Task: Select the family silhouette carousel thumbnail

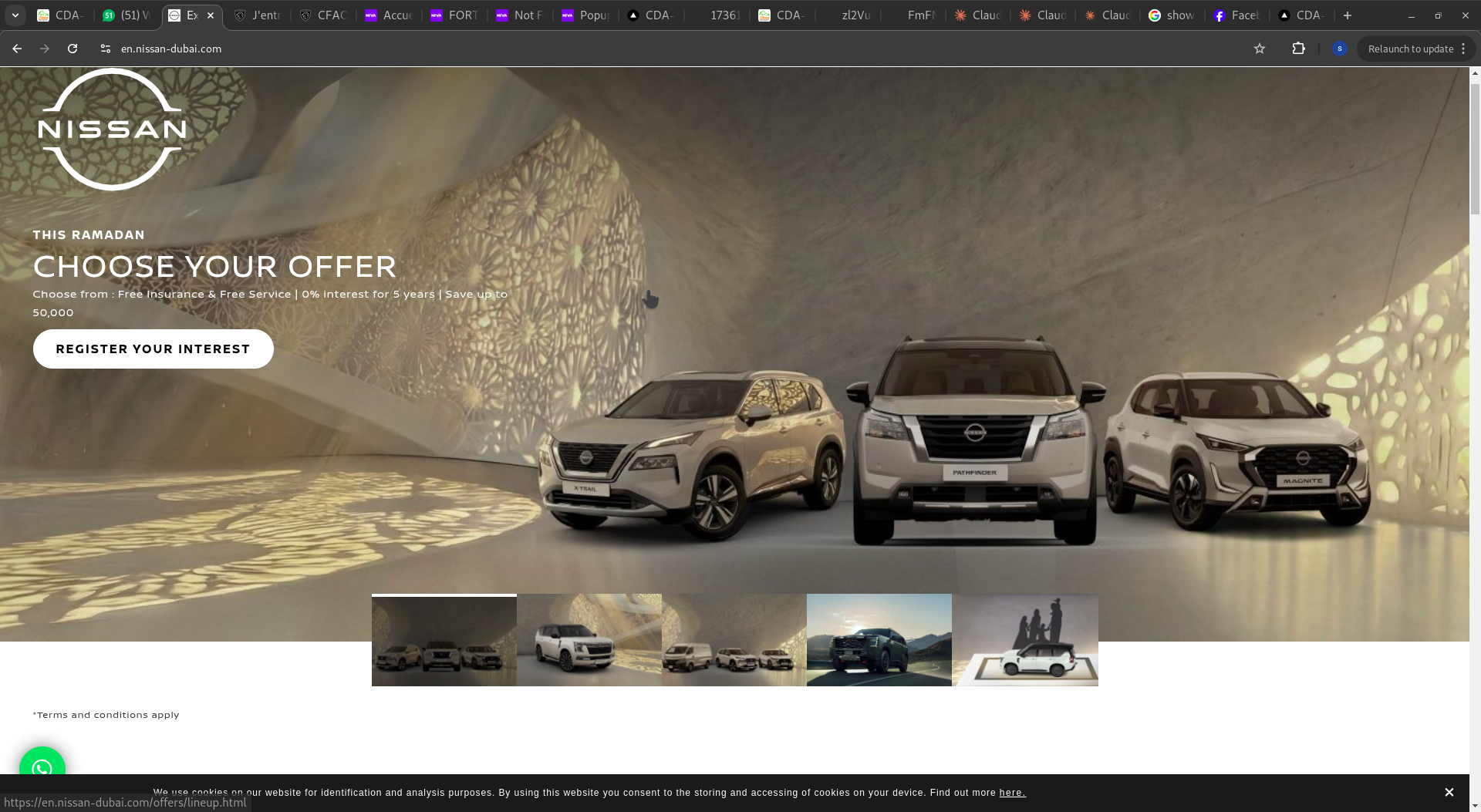Action: [x=1024, y=640]
